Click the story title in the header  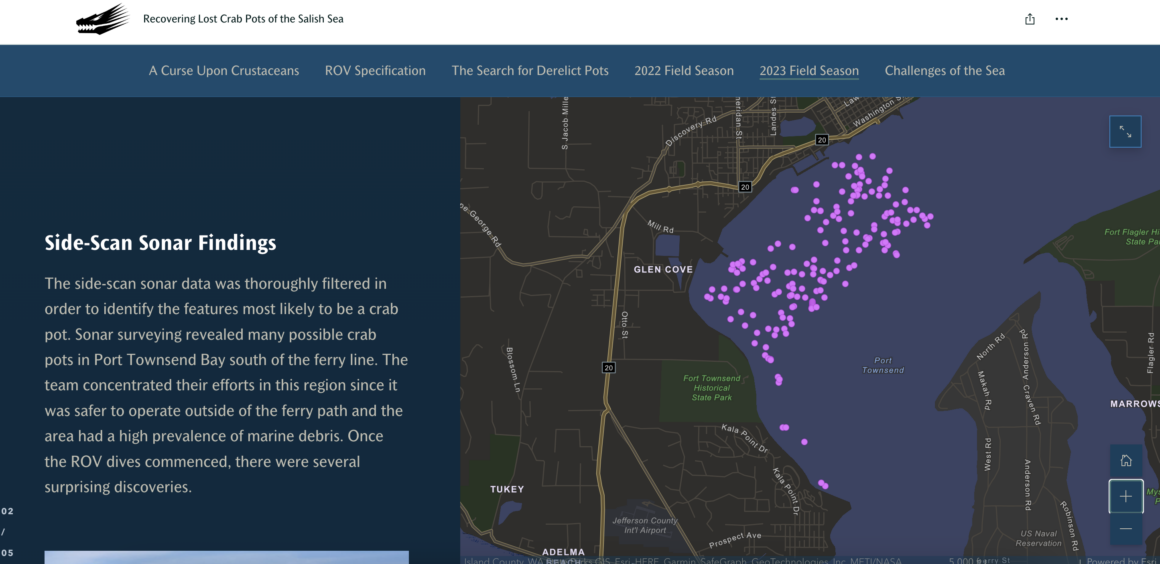[x=243, y=19]
